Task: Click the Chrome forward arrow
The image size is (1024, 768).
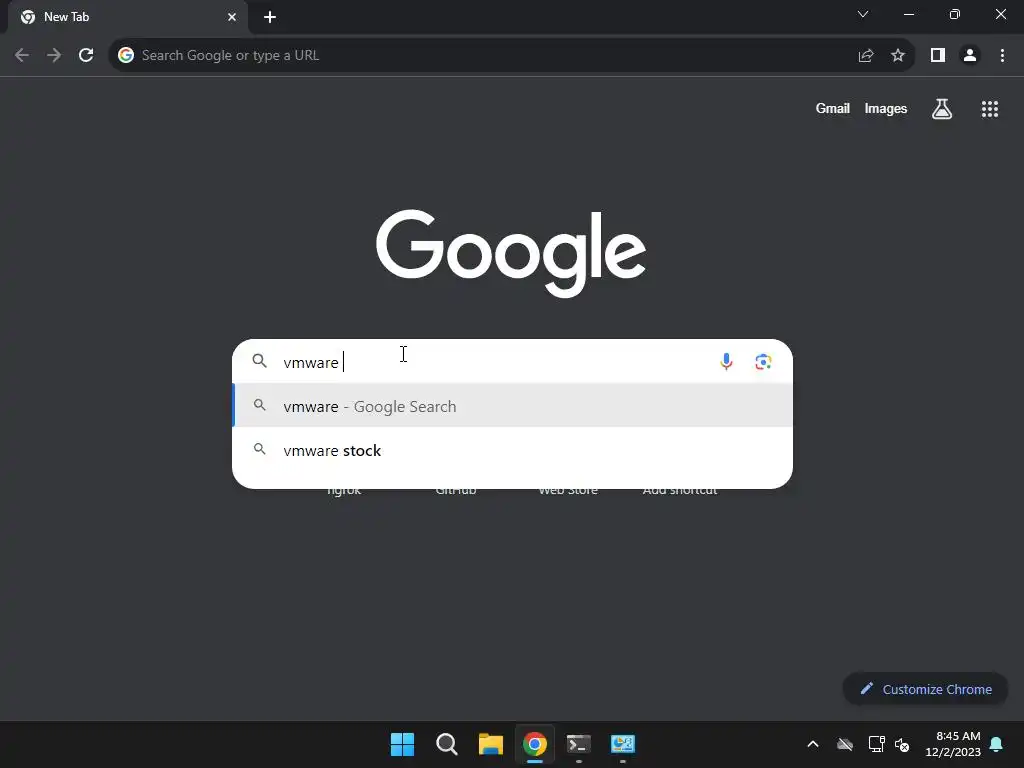Action: 54,56
